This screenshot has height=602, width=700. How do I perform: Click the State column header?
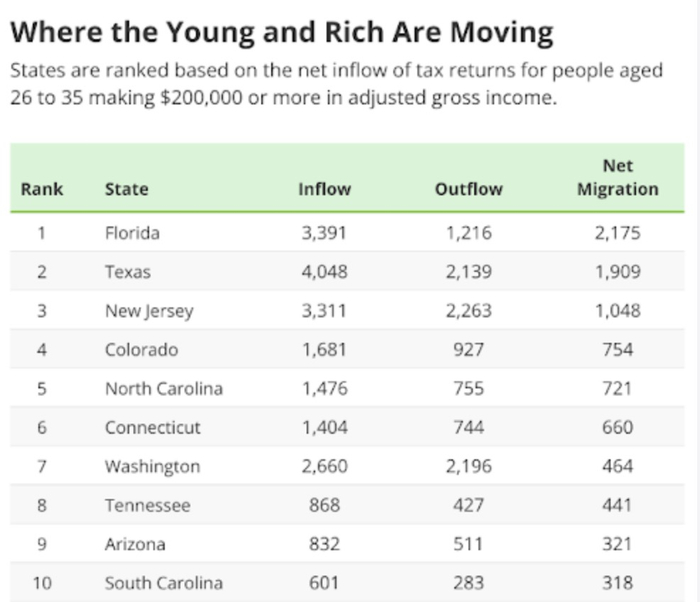126,189
